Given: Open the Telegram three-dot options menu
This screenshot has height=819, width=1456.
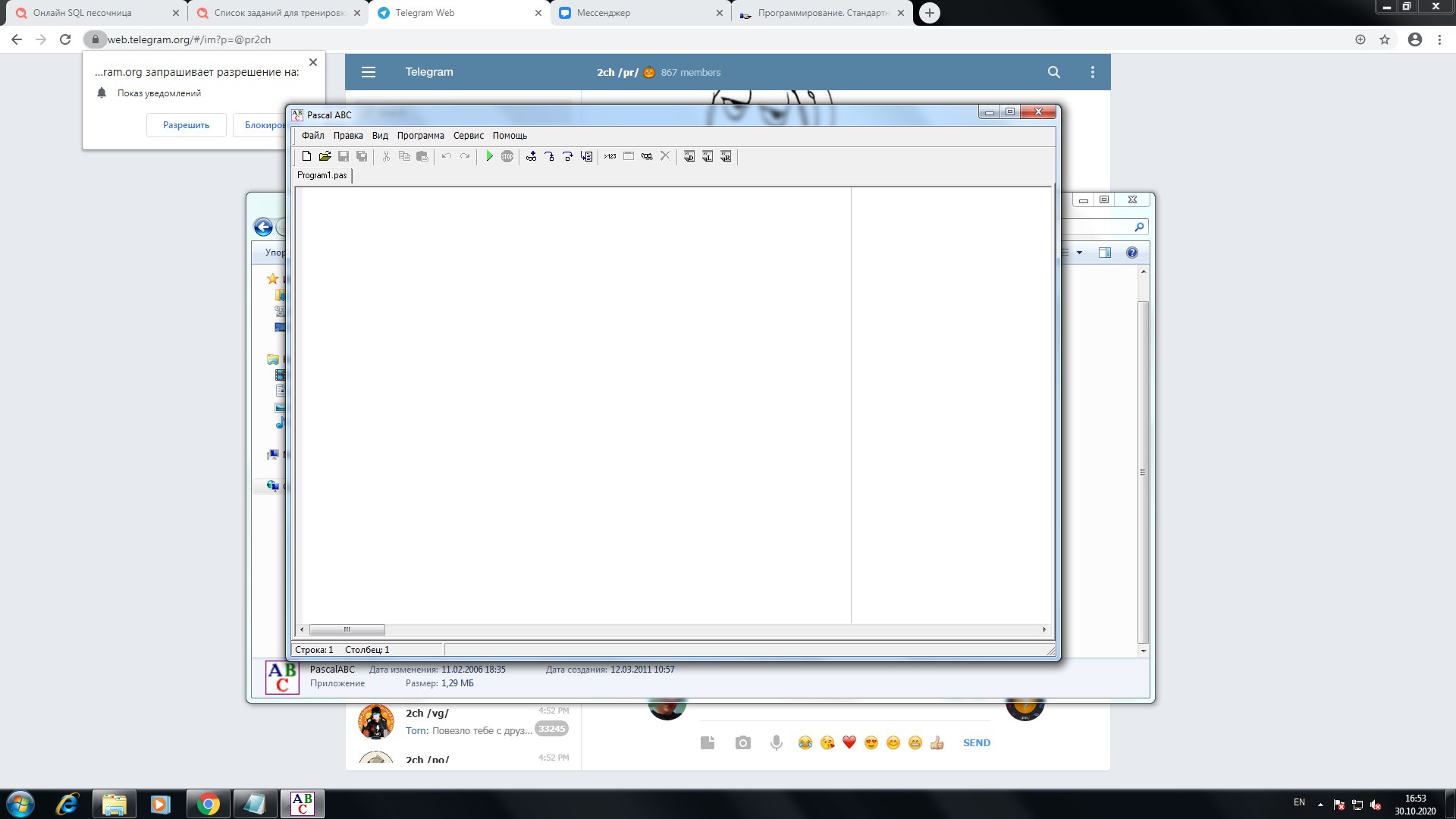Looking at the screenshot, I should [x=1093, y=72].
